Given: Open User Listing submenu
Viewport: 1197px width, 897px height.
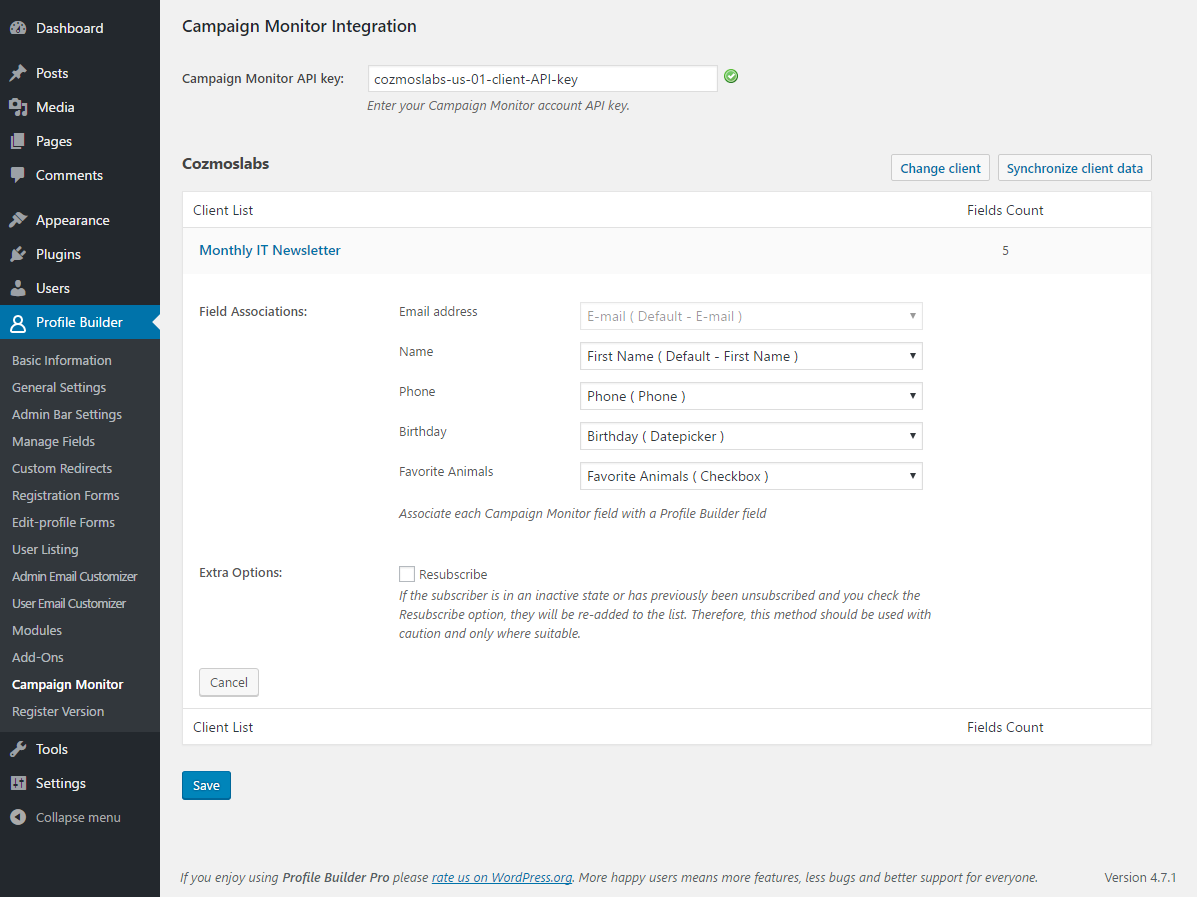Looking at the screenshot, I should pyautogui.click(x=45, y=550).
